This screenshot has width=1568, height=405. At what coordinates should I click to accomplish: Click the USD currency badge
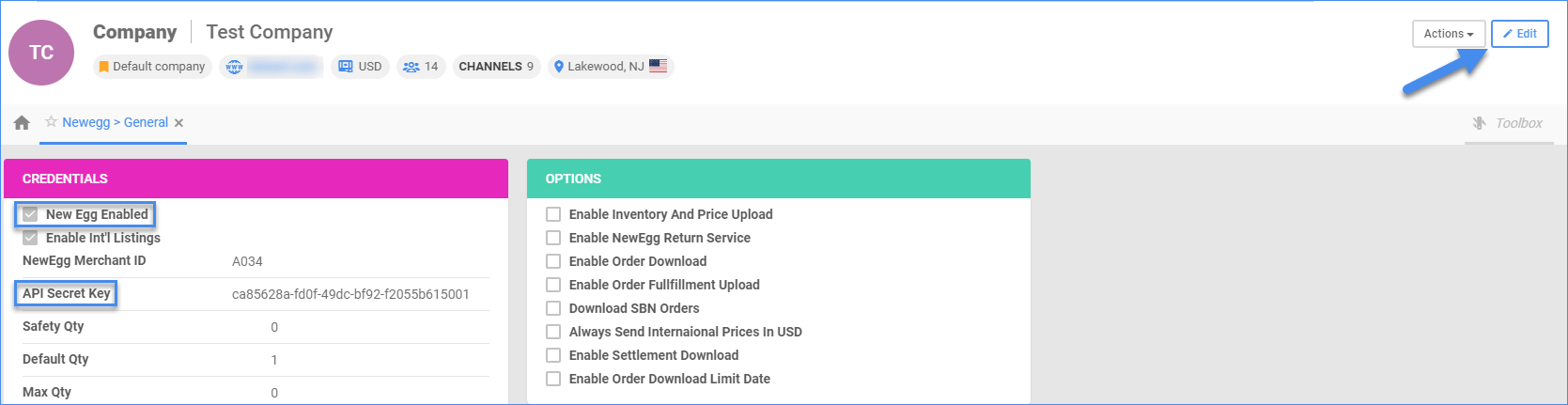tap(360, 67)
